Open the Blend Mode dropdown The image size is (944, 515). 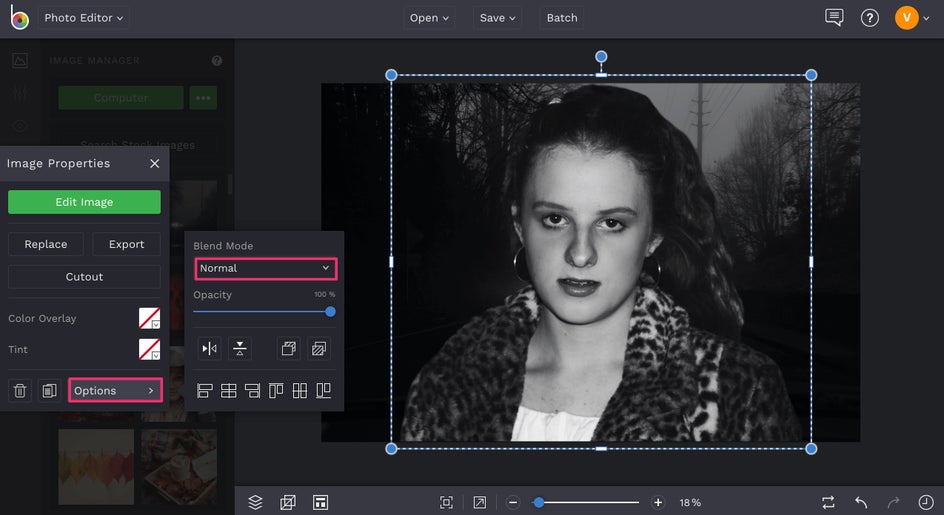[x=265, y=268]
